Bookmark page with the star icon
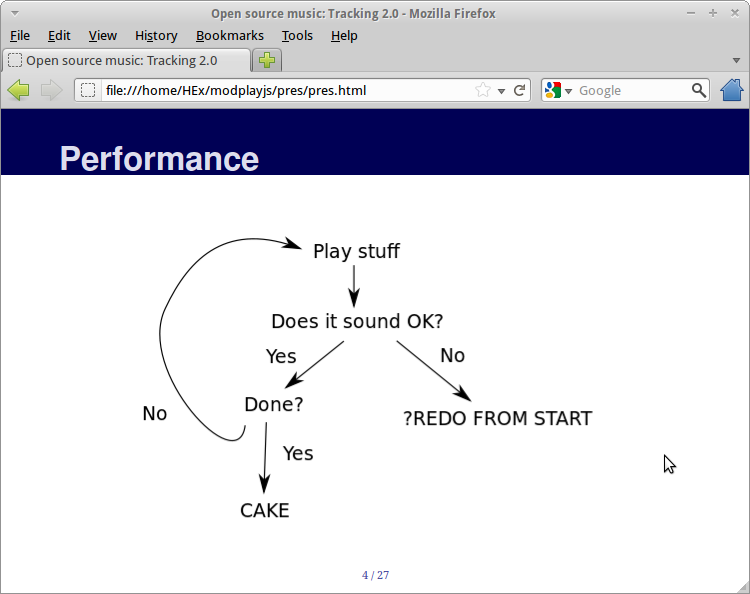 point(483,90)
